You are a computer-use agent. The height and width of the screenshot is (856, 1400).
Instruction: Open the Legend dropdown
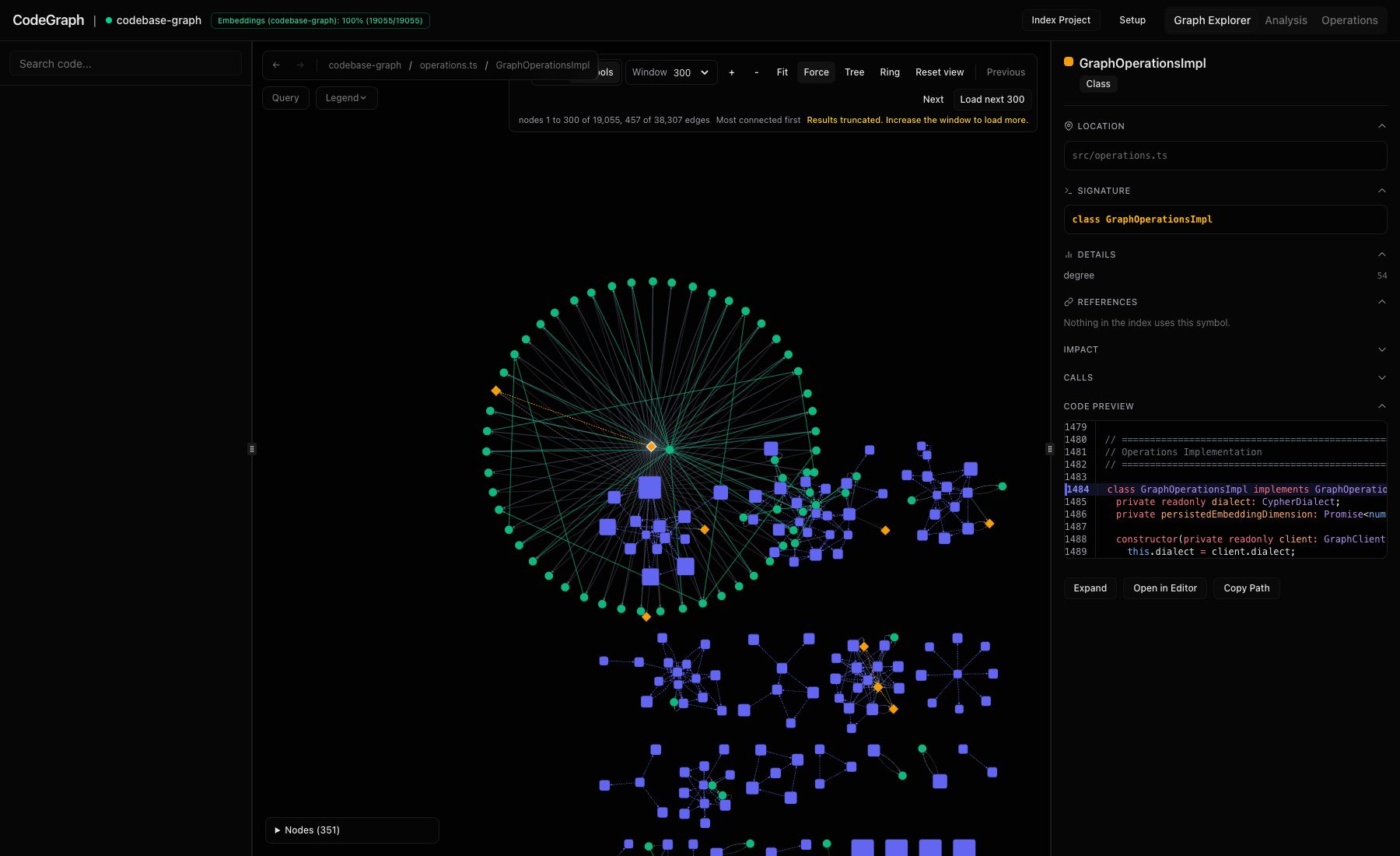pyautogui.click(x=346, y=98)
